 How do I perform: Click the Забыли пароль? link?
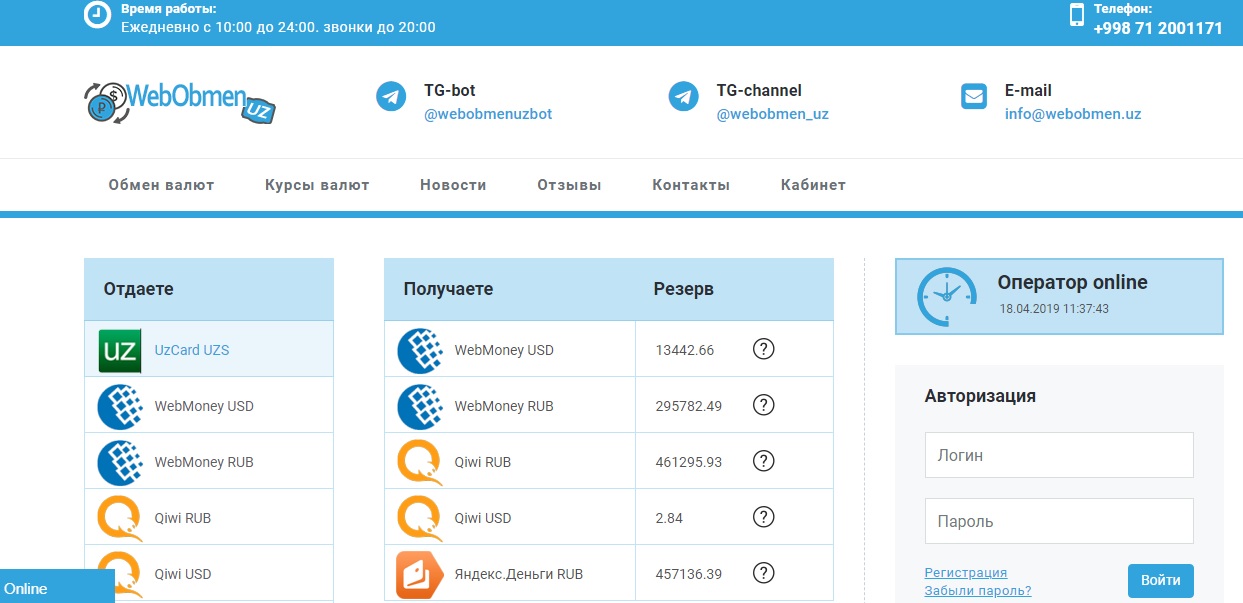tap(977, 591)
